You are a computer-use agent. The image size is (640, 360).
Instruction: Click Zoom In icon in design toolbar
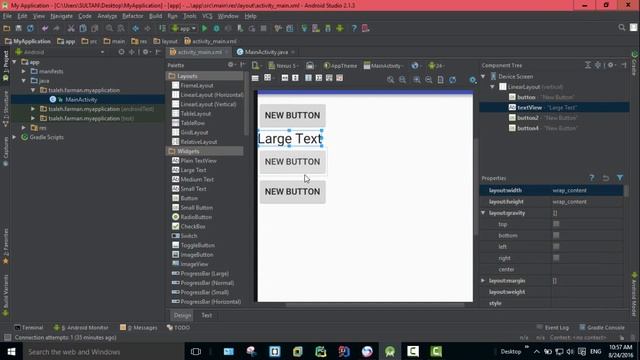click(x=417, y=80)
